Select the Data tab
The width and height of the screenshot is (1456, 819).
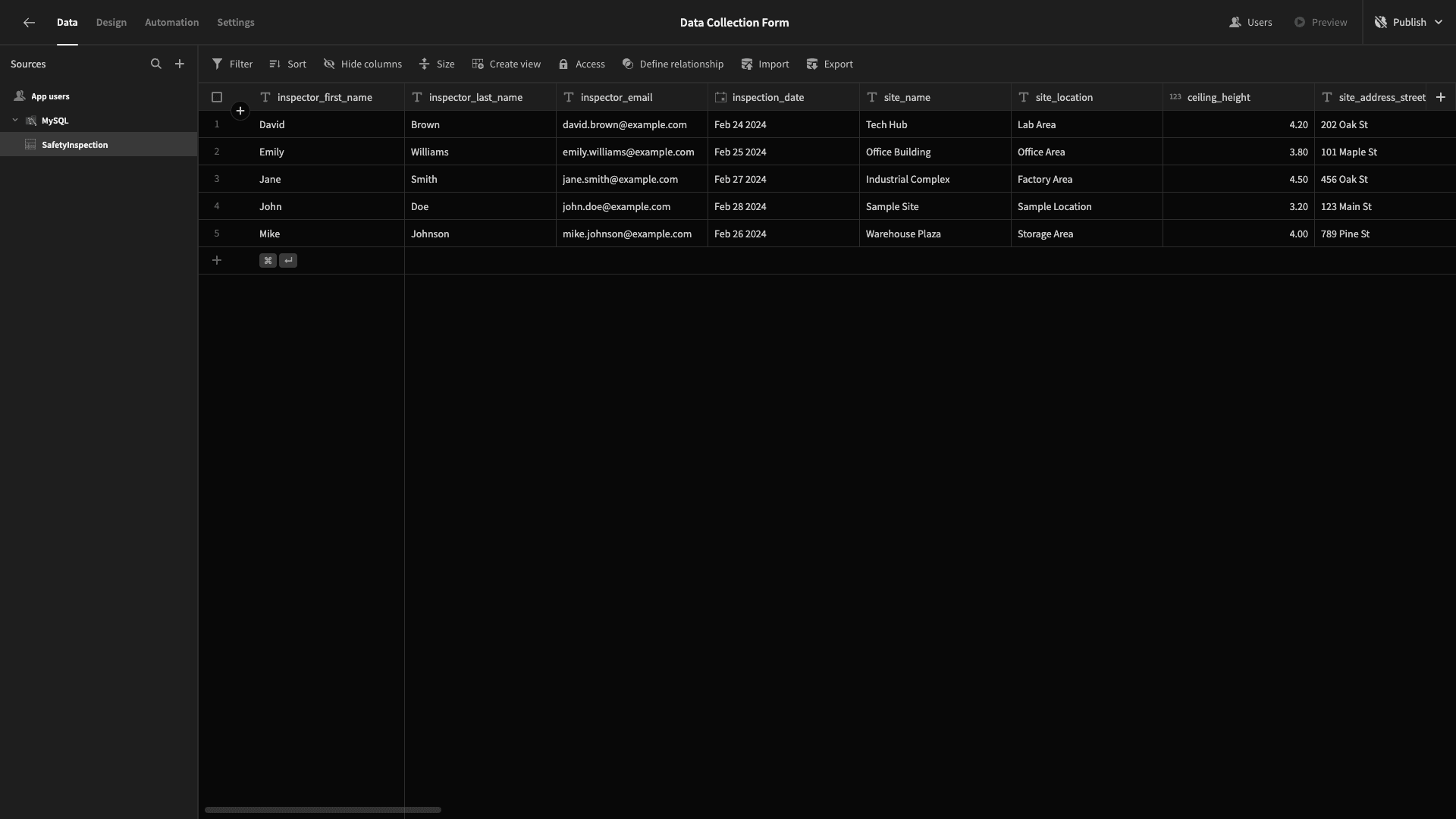point(67,23)
